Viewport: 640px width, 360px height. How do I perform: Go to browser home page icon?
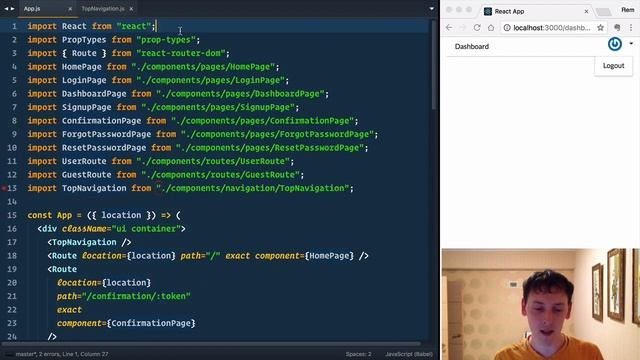coord(491,28)
